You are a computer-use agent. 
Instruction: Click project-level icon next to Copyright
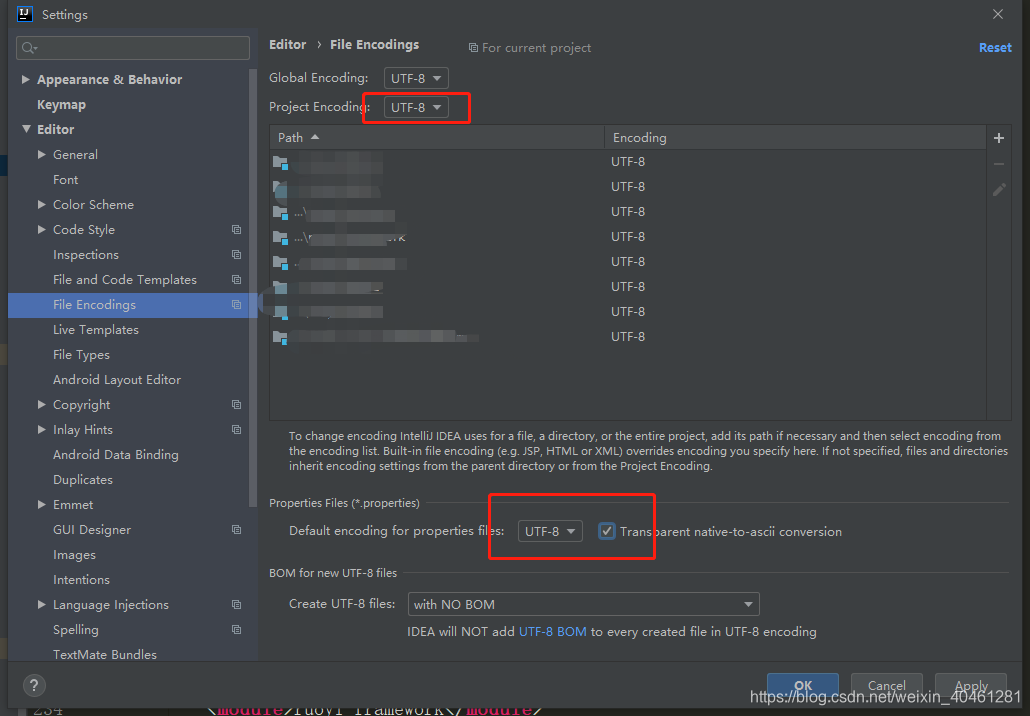click(236, 405)
